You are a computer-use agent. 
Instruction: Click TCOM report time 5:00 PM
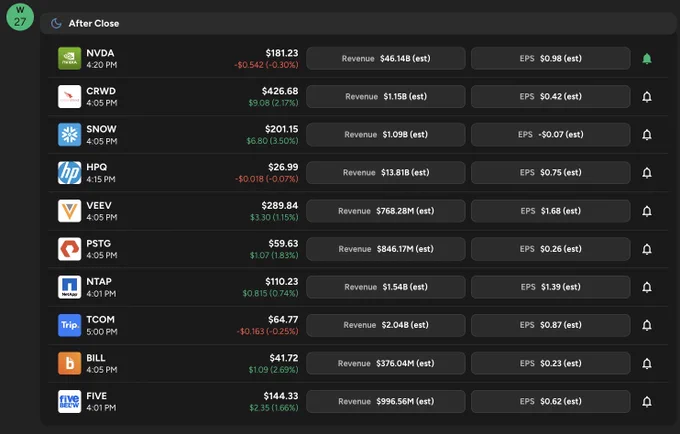tap(101, 332)
